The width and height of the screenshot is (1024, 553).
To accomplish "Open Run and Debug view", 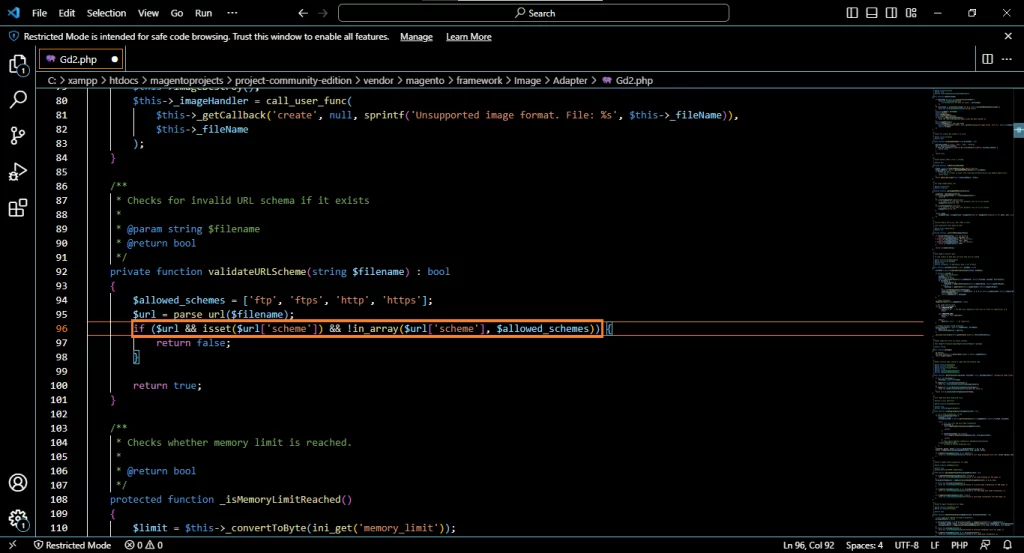I will click(18, 172).
